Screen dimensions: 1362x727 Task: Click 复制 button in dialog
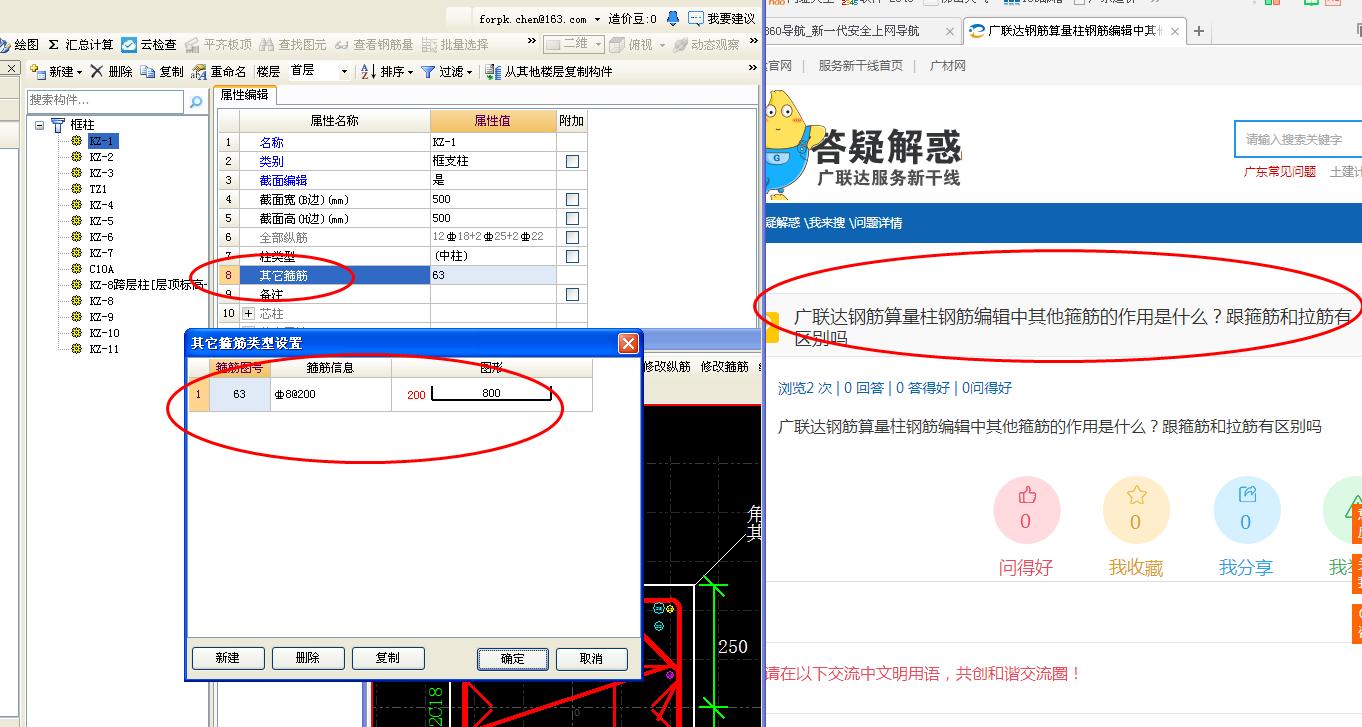388,658
